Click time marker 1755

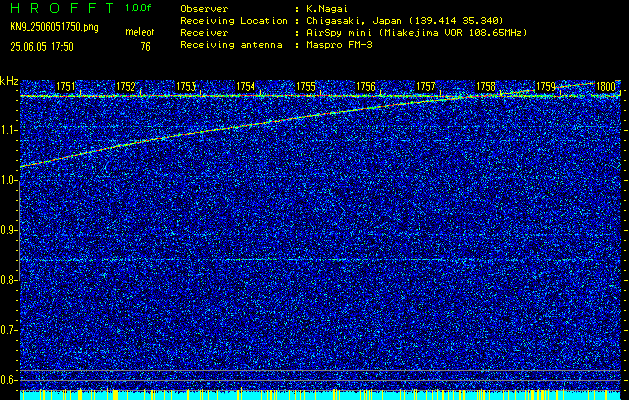pos(306,86)
